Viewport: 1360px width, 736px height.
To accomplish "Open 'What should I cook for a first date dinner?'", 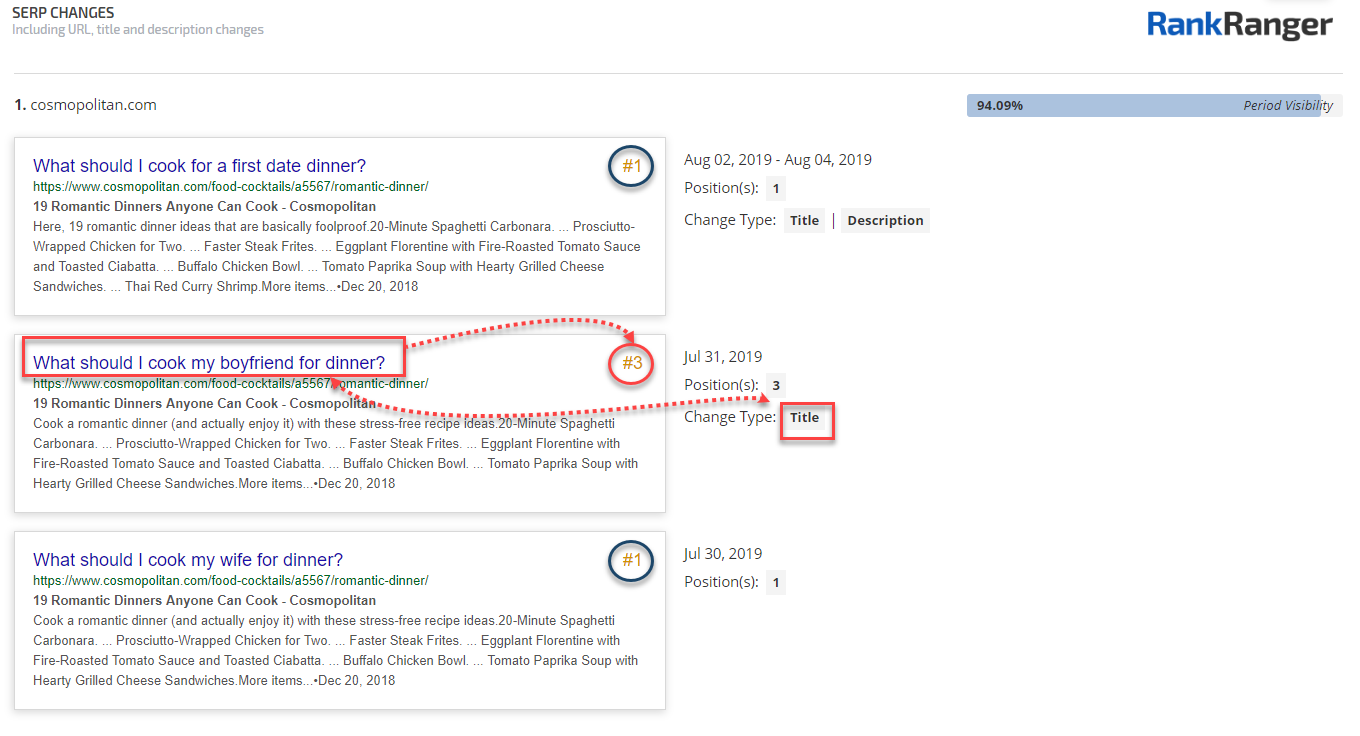I will click(x=199, y=166).
